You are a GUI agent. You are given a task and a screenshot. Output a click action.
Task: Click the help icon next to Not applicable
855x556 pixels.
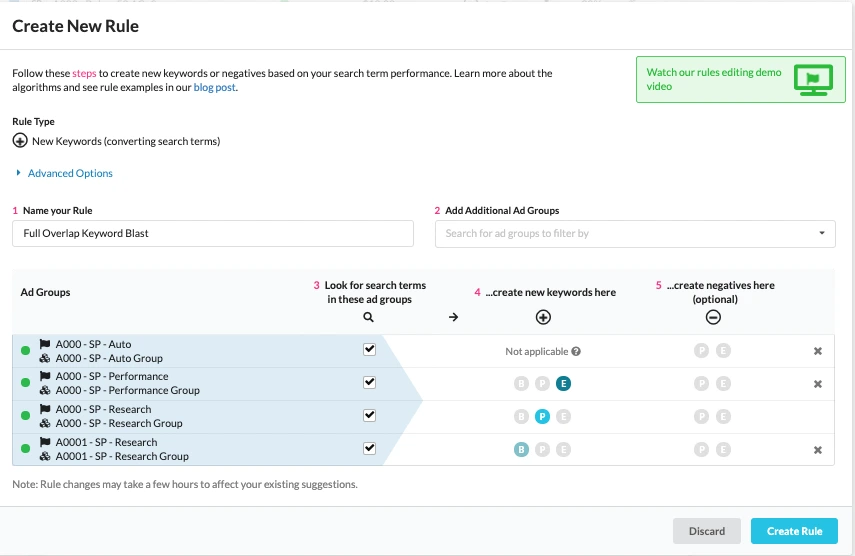point(576,351)
